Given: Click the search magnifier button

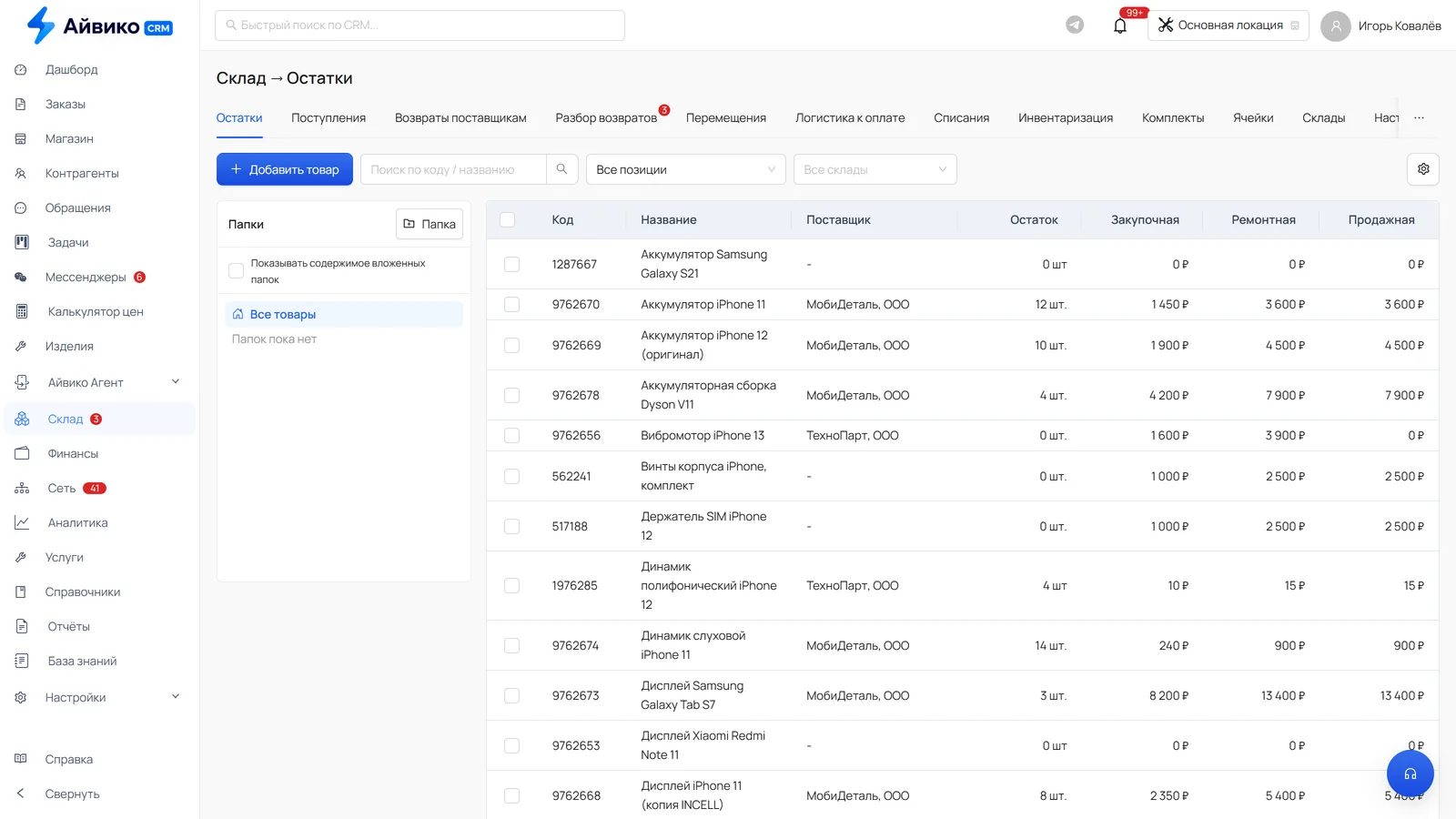Looking at the screenshot, I should coord(561,169).
